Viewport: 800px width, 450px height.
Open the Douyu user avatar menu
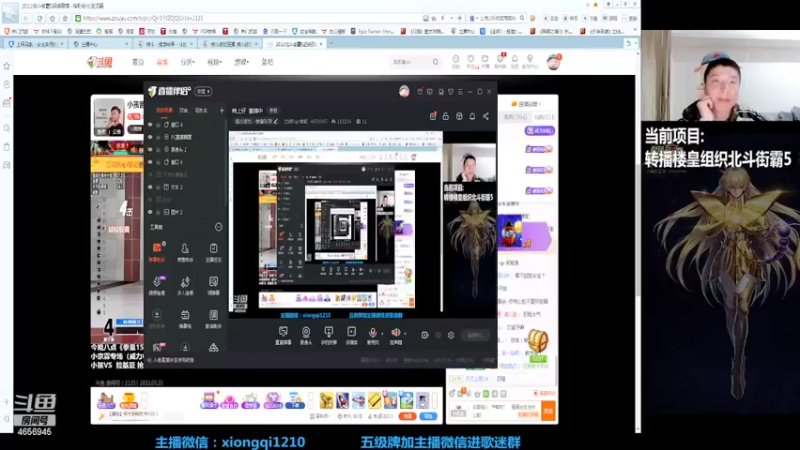tap(553, 62)
